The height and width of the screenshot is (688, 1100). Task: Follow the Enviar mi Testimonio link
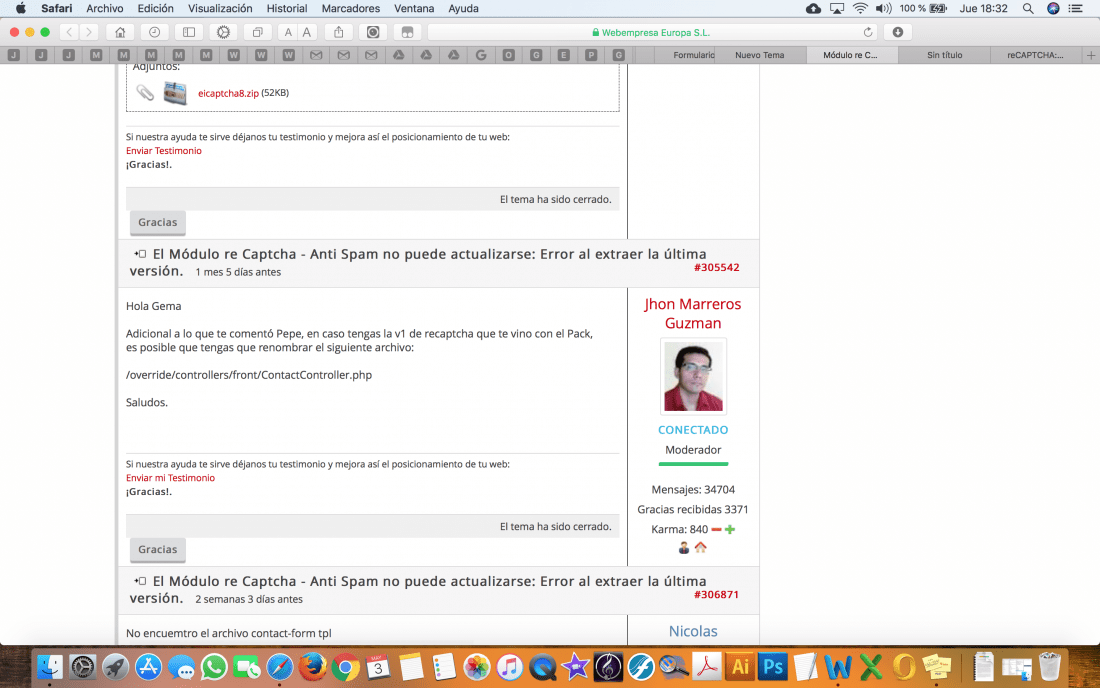[170, 478]
